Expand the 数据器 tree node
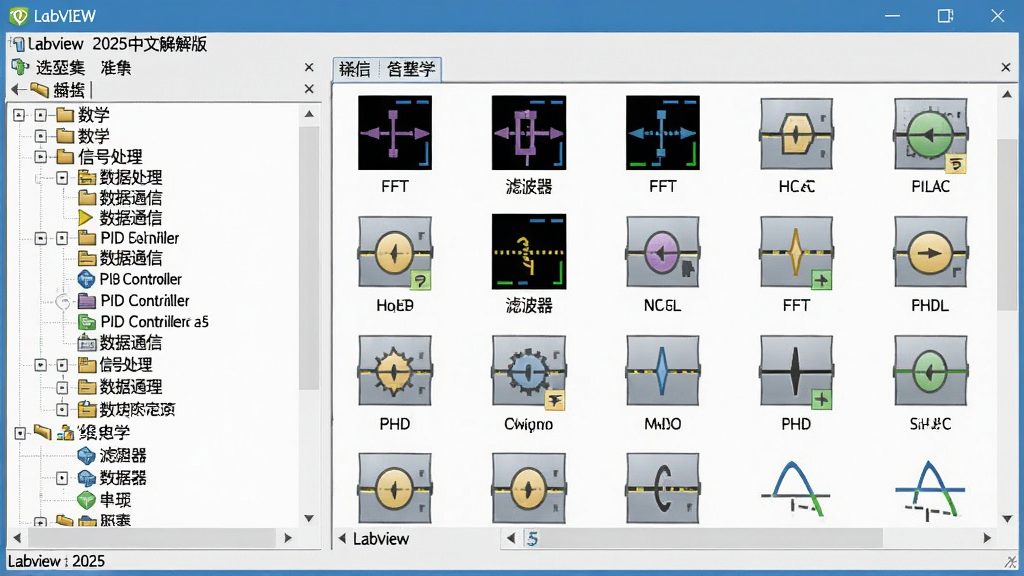This screenshot has width=1024, height=576. click(62, 477)
